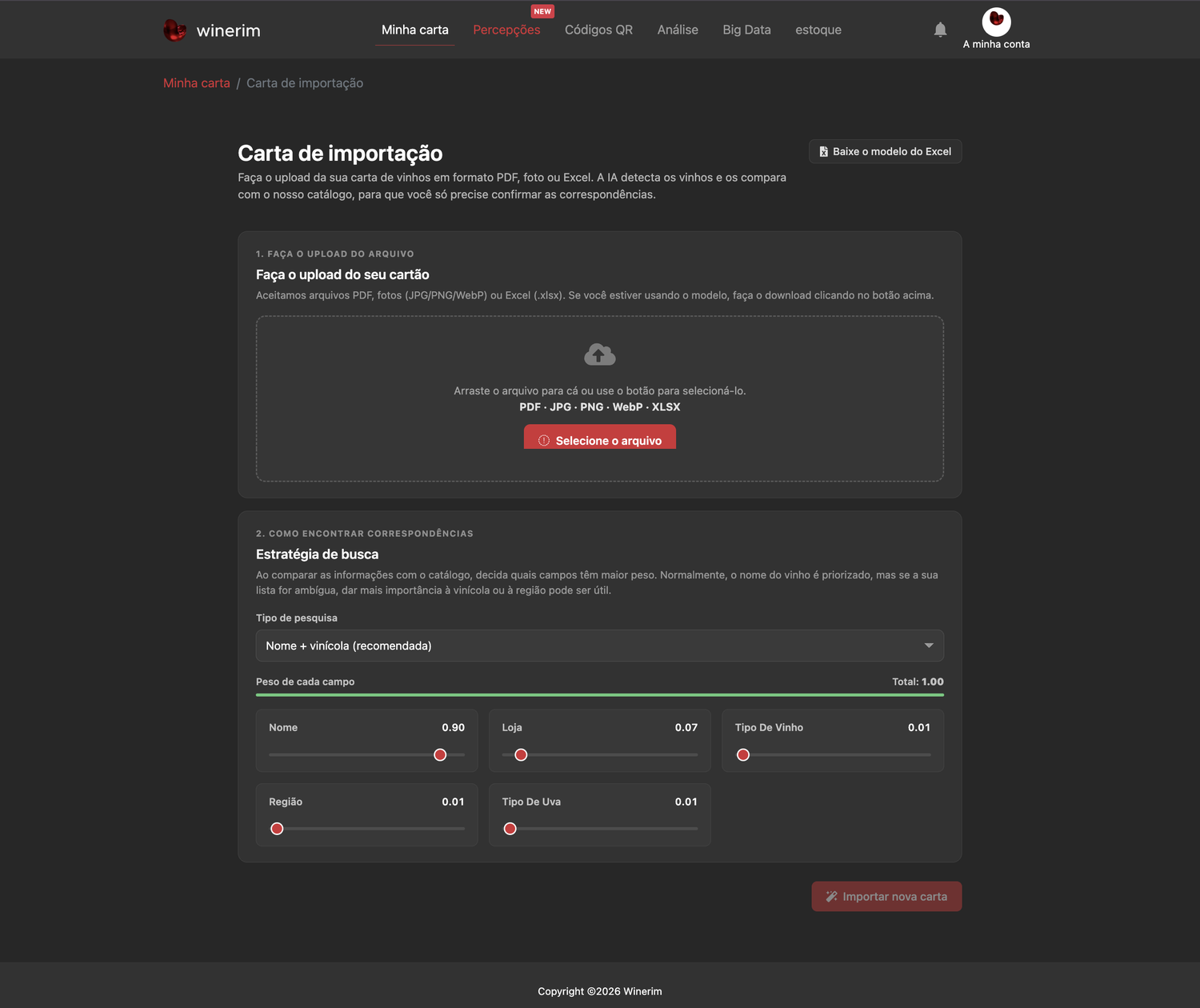Open the Códigos QR menu item

tap(598, 30)
